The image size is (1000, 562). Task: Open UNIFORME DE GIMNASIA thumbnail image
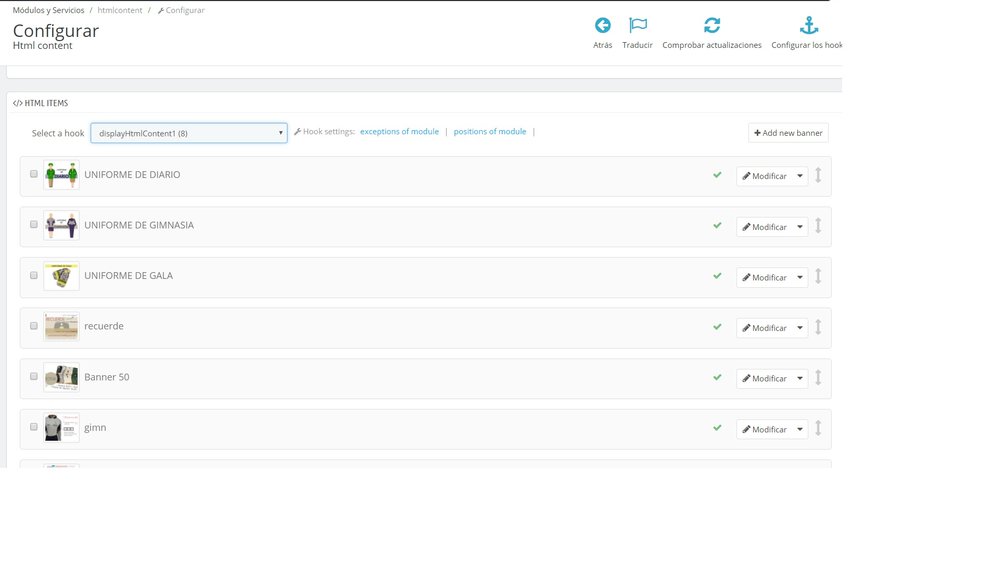(61, 225)
